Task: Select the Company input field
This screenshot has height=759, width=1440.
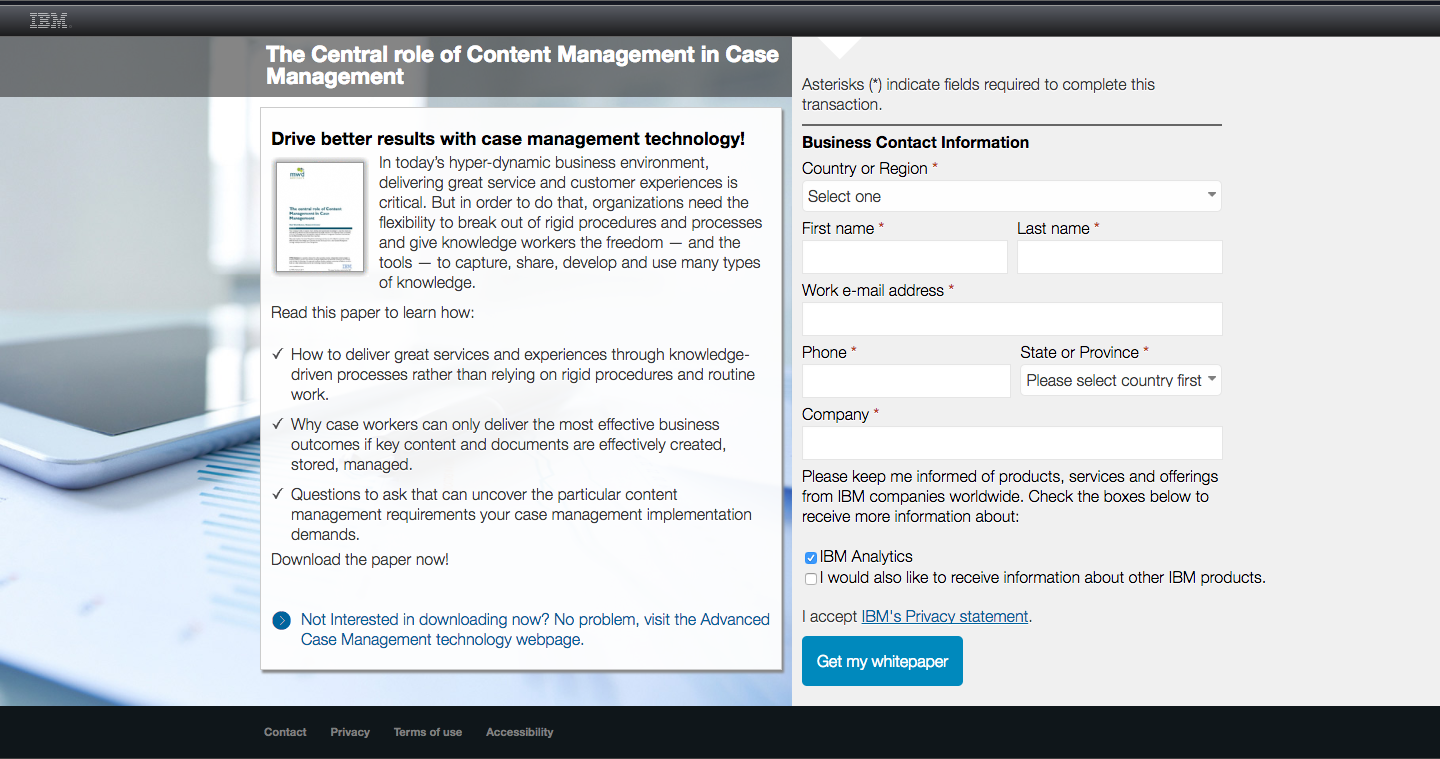Action: [x=1011, y=442]
